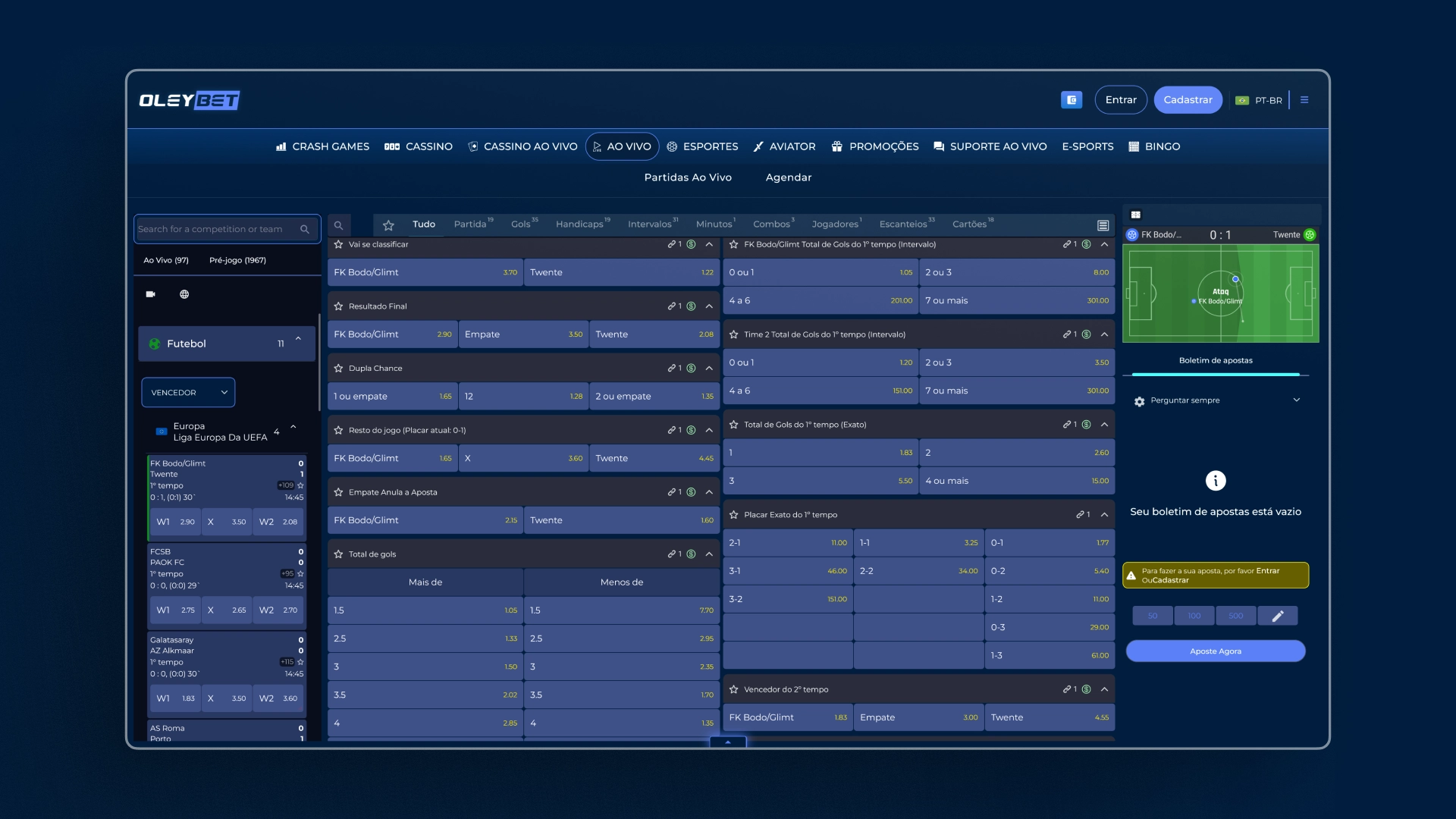Screen dimensions: 1456x819
Task: Favorite the Total de gols market star
Action: pos(339,554)
